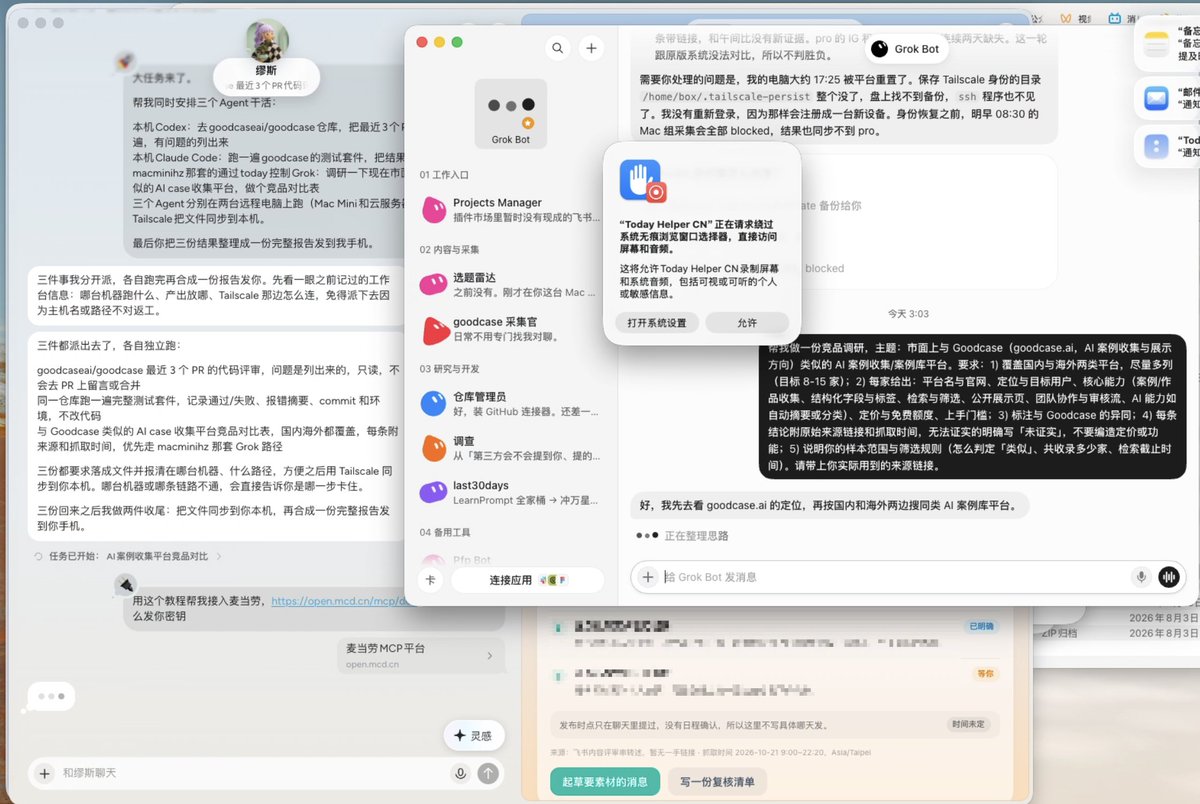Click the 调查 orange avatar icon
This screenshot has width=1200, height=804.
[x=433, y=447]
